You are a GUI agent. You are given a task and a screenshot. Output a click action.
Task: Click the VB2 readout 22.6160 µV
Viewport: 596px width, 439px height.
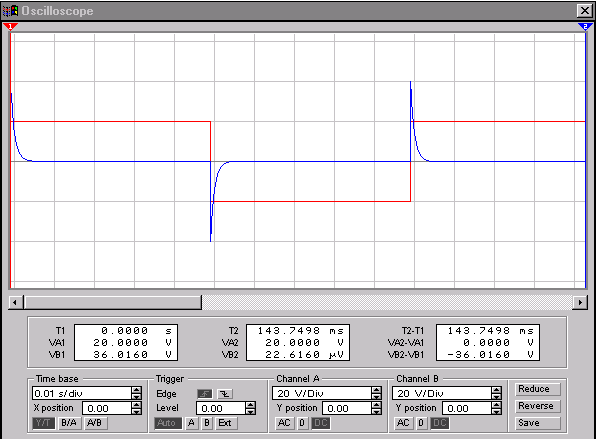point(304,355)
